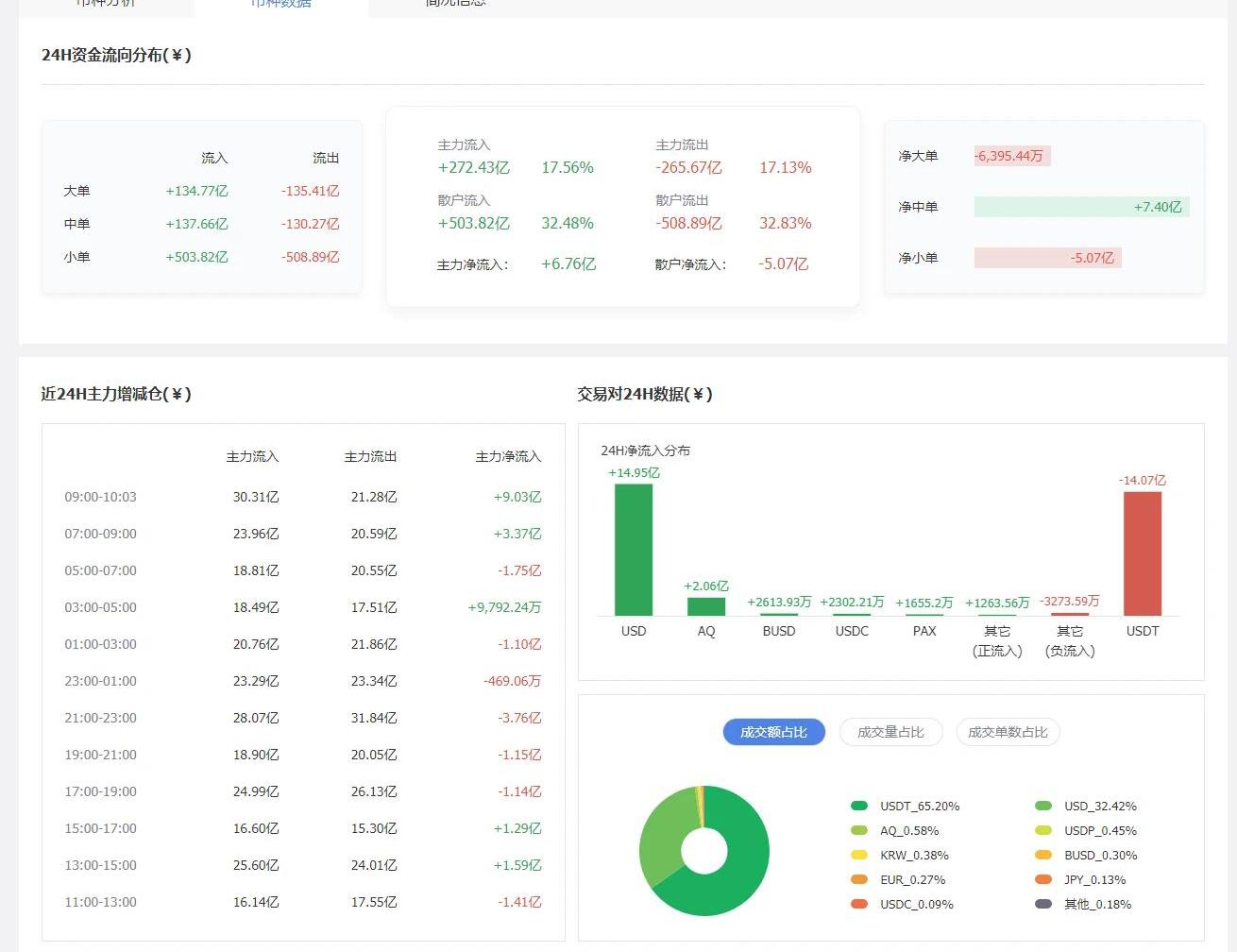Click the BUSD_0.30% legend icon
1237x952 pixels.
1043,855
